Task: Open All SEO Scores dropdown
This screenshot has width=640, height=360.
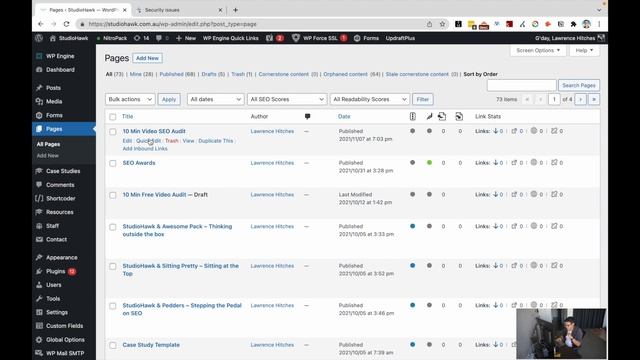Action: [287, 99]
